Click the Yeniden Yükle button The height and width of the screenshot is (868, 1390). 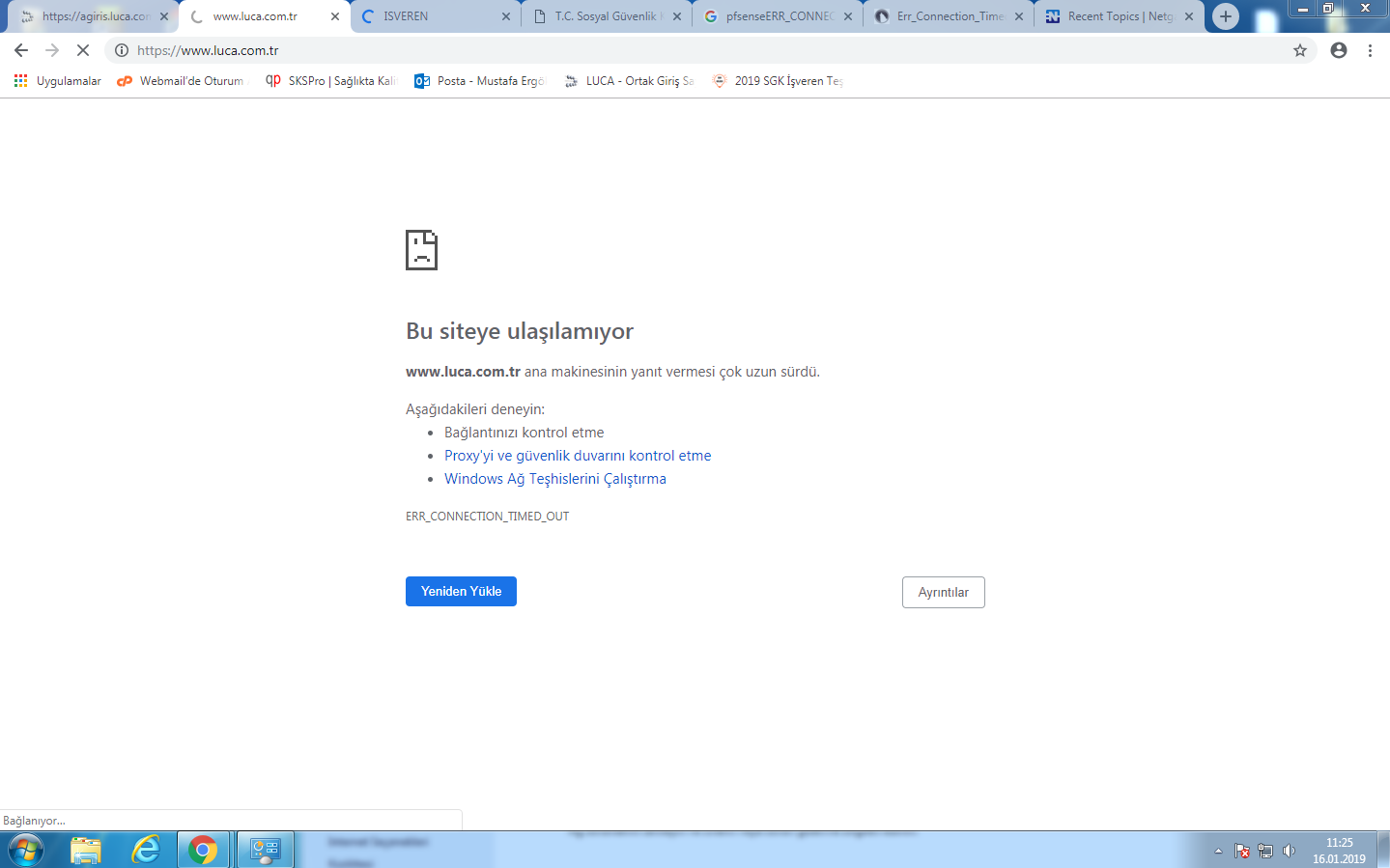point(461,591)
